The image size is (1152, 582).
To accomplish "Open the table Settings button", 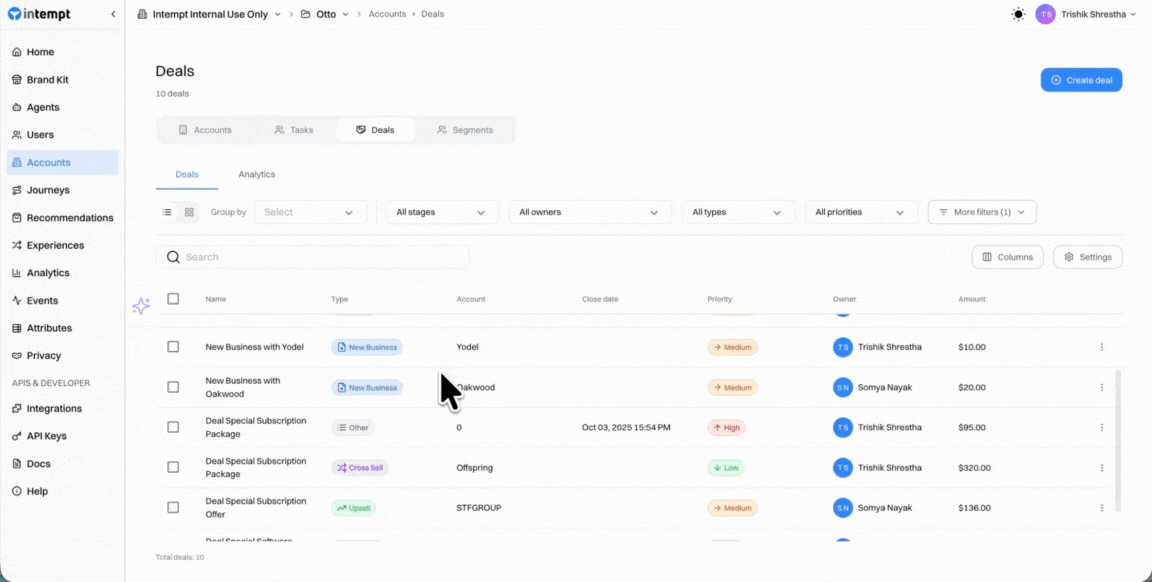I will click(1087, 257).
